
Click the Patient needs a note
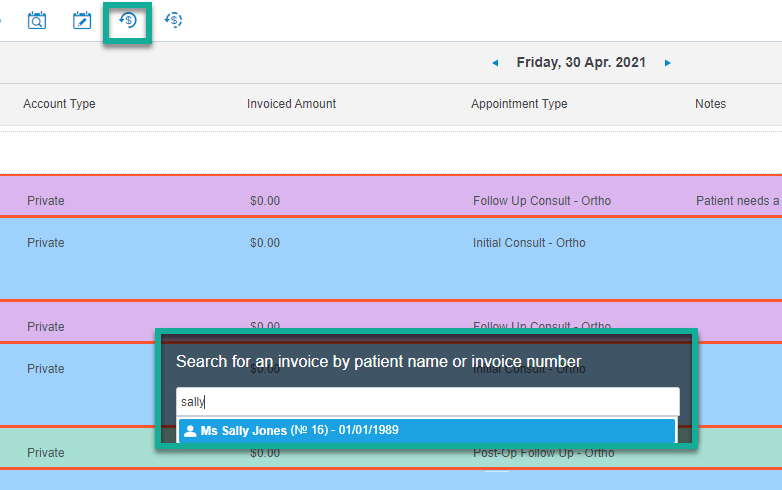click(x=738, y=201)
